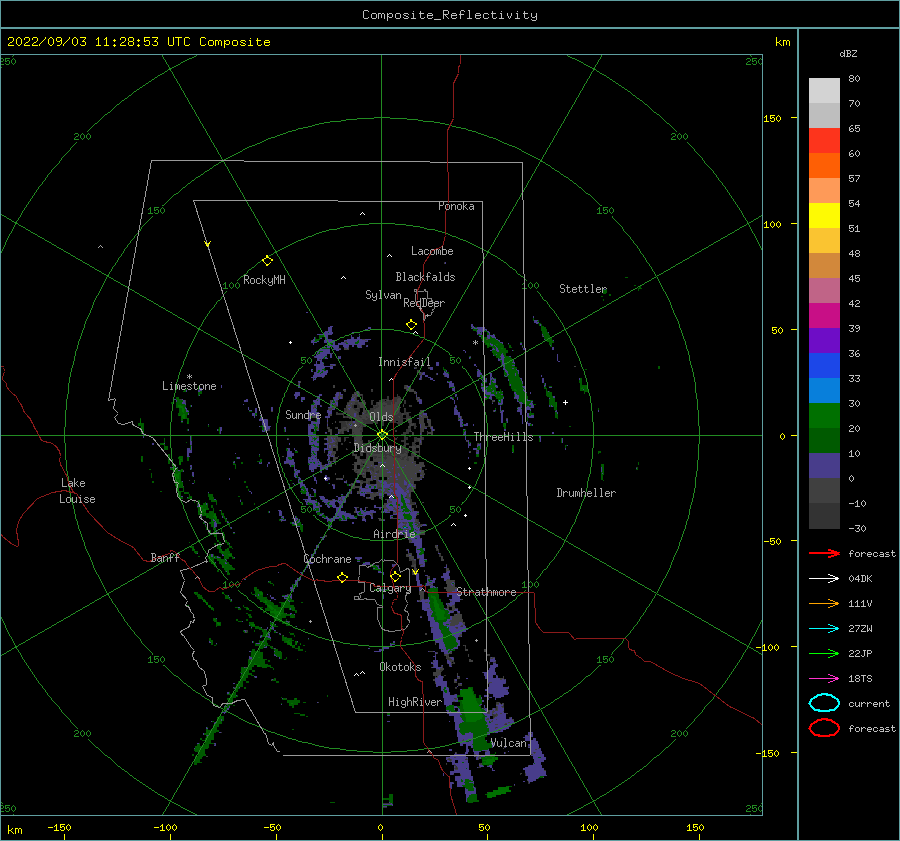Click the Banff label
This screenshot has width=900, height=841.
point(165,557)
